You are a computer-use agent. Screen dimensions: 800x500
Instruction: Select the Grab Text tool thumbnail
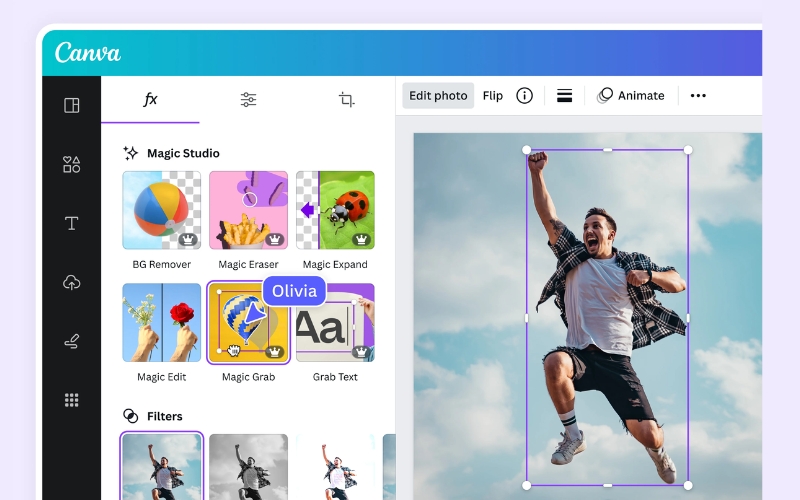click(335, 322)
